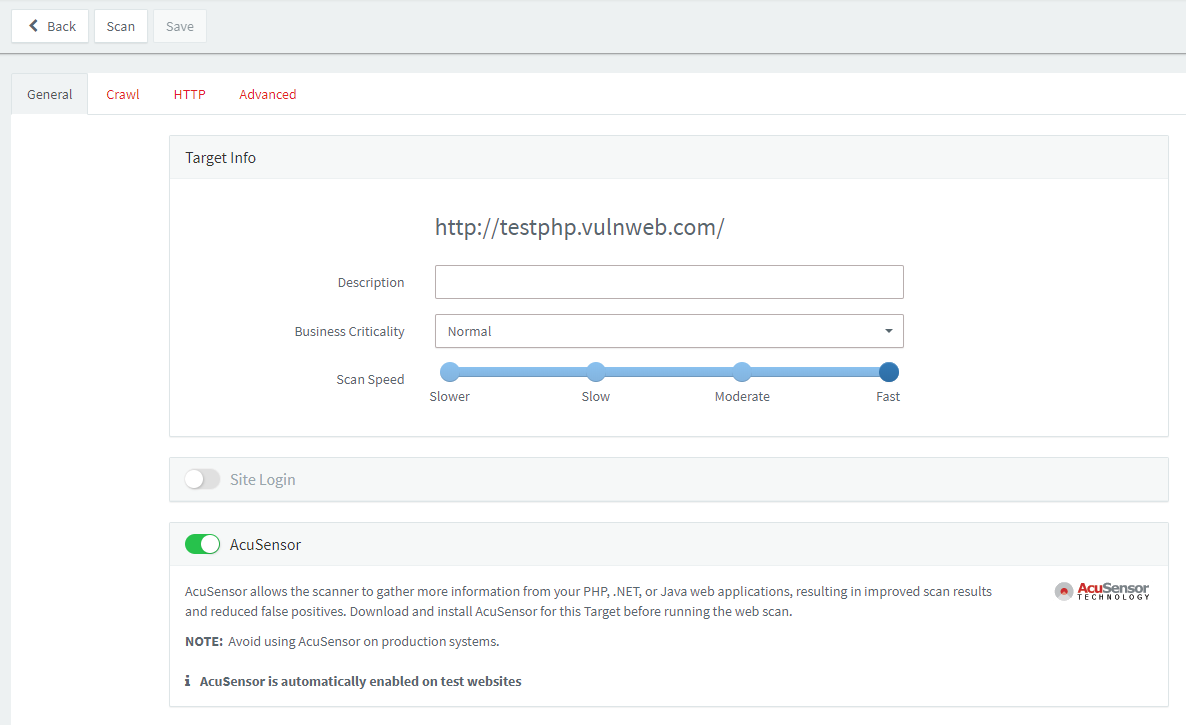Click the Slower label under the slider
This screenshot has width=1186, height=725.
pyautogui.click(x=449, y=397)
